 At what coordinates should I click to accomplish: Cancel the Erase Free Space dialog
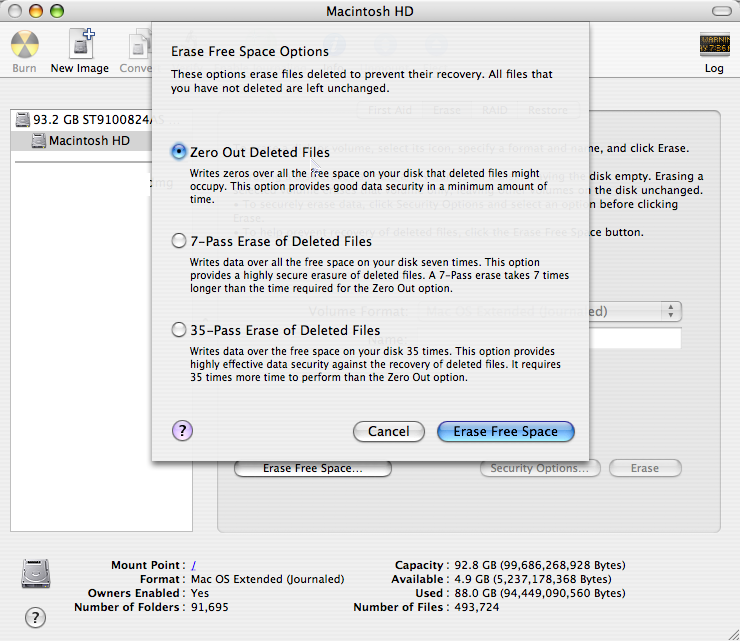[x=388, y=431]
